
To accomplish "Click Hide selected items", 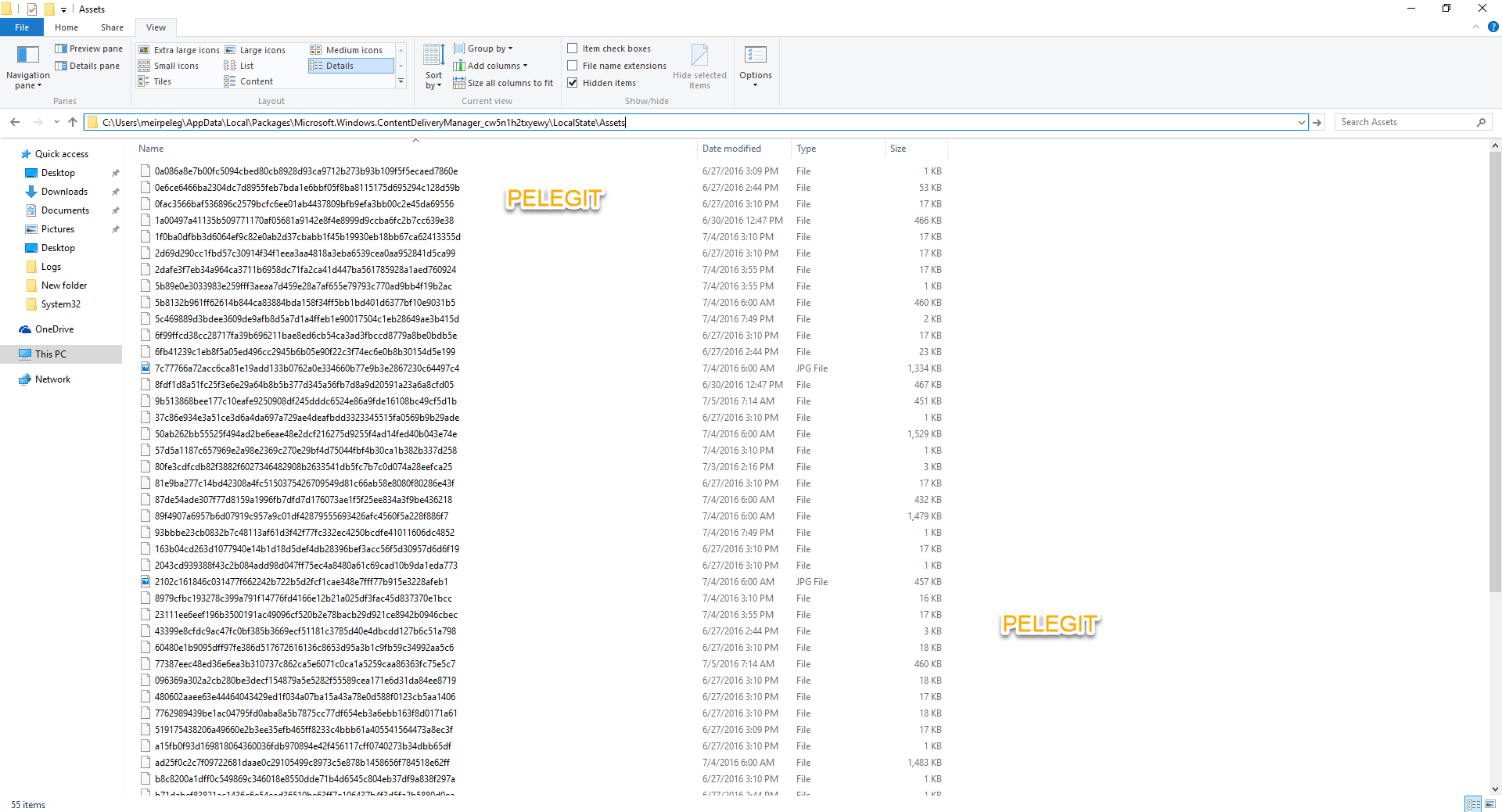I will 699,67.
